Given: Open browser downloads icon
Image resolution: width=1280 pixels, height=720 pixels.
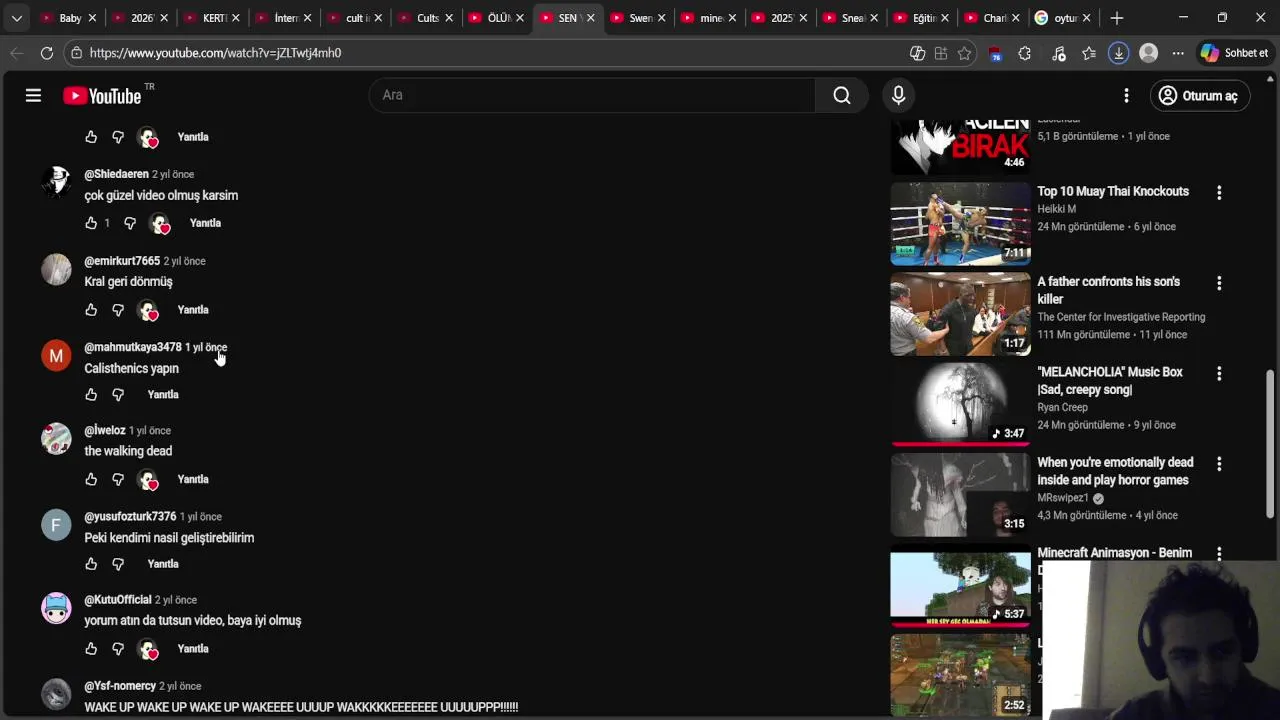Looking at the screenshot, I should coord(1119,53).
